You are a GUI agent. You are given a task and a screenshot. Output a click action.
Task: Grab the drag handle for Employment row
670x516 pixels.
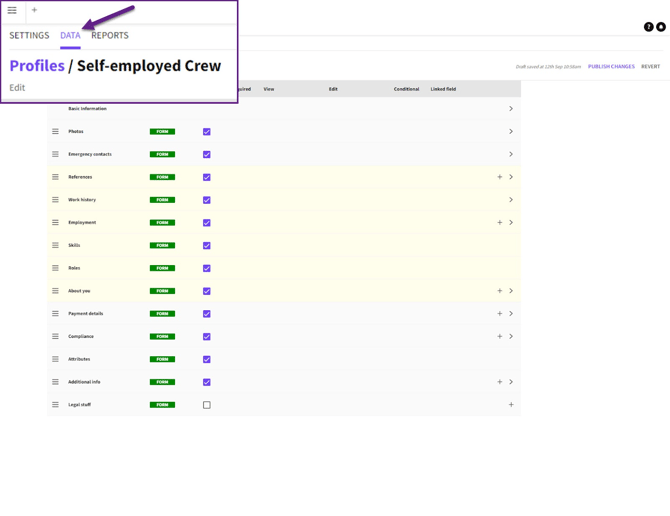(56, 223)
